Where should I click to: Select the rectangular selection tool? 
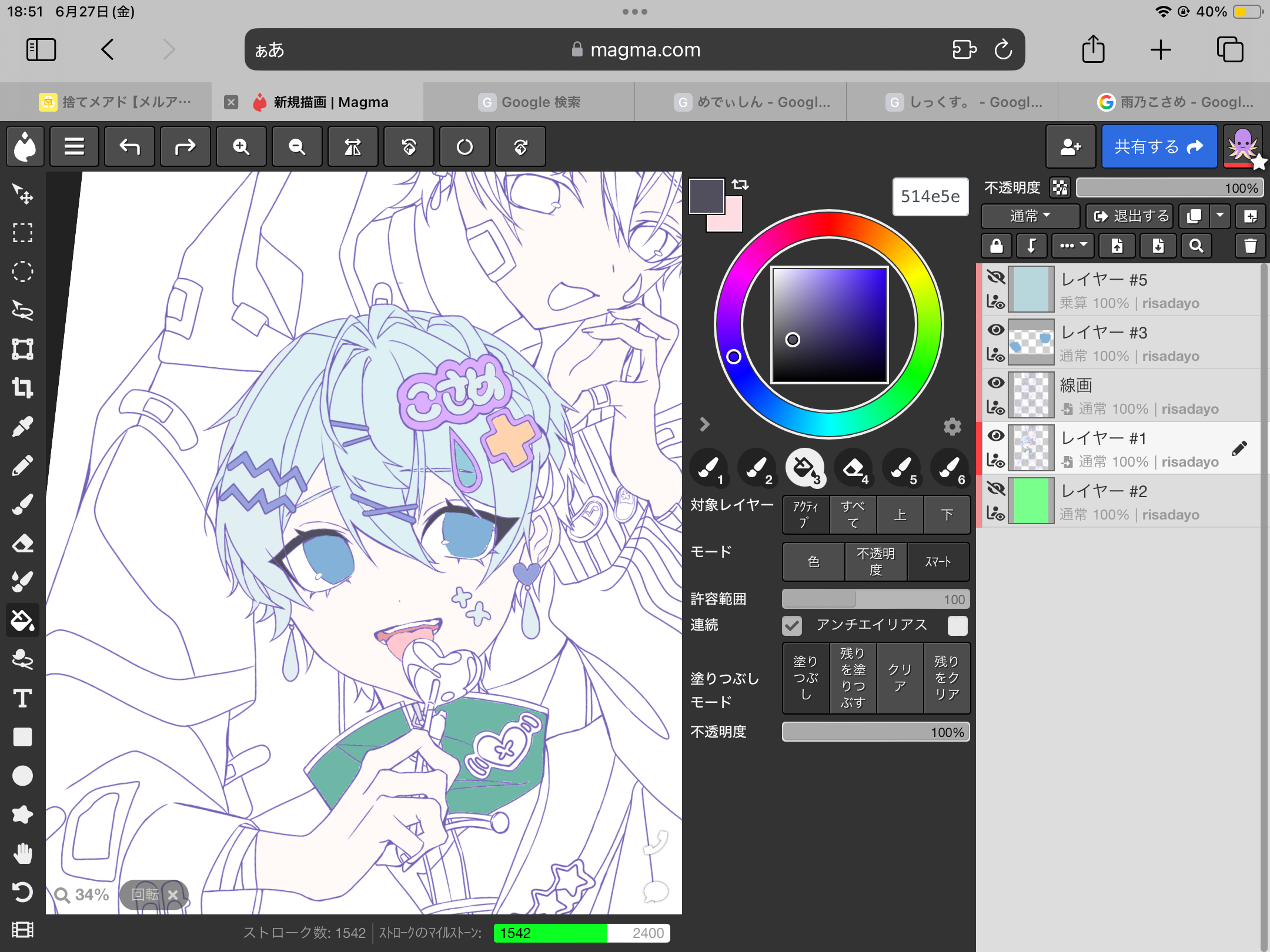pyautogui.click(x=22, y=233)
